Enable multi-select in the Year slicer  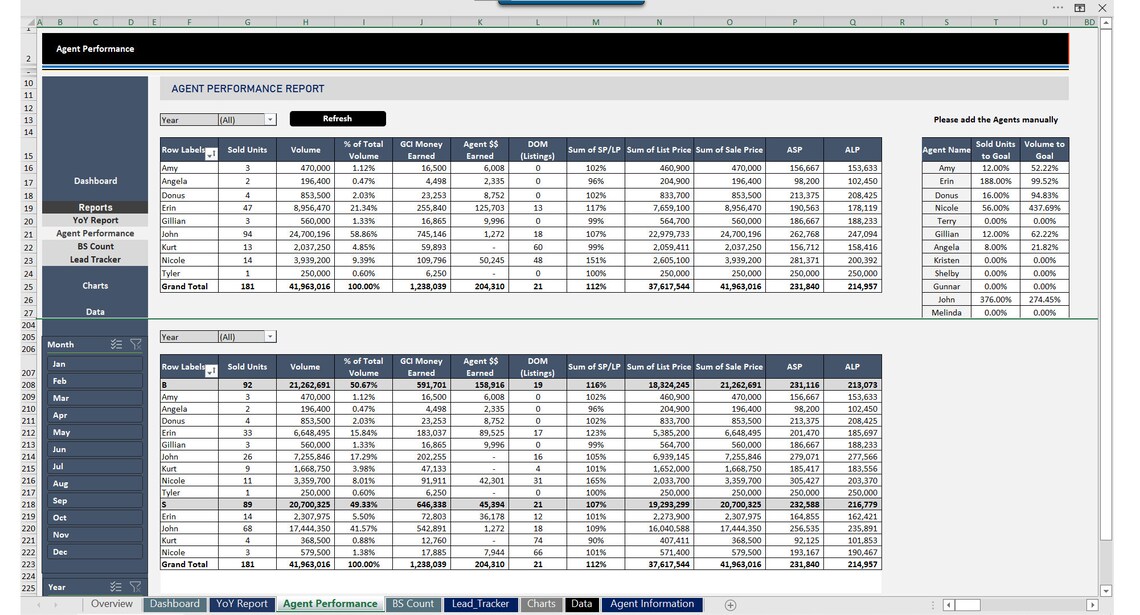point(118,587)
